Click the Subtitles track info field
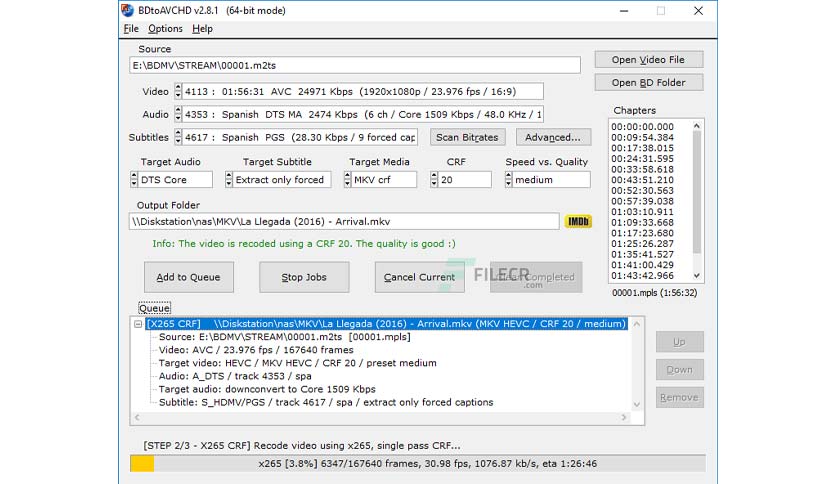The image size is (836, 484). [x=300, y=137]
